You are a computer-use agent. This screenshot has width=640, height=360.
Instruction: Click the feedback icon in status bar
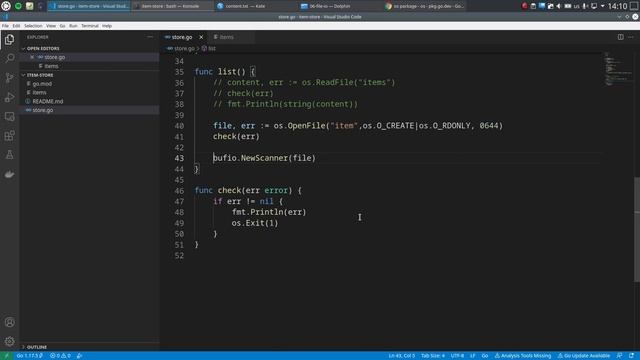[x=620, y=356]
